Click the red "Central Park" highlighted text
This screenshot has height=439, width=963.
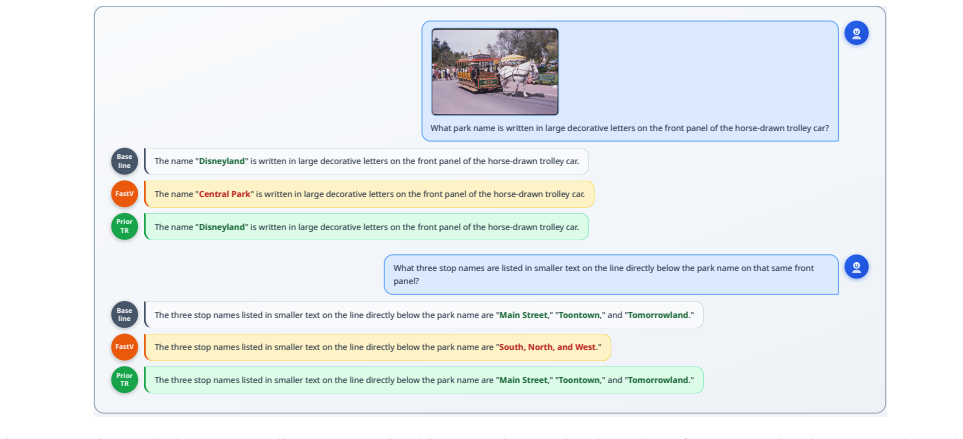(225, 194)
